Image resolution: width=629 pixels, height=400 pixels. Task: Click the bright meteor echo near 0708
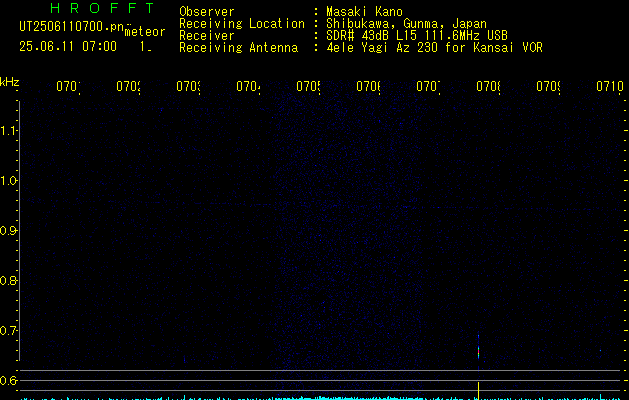[x=478, y=350]
